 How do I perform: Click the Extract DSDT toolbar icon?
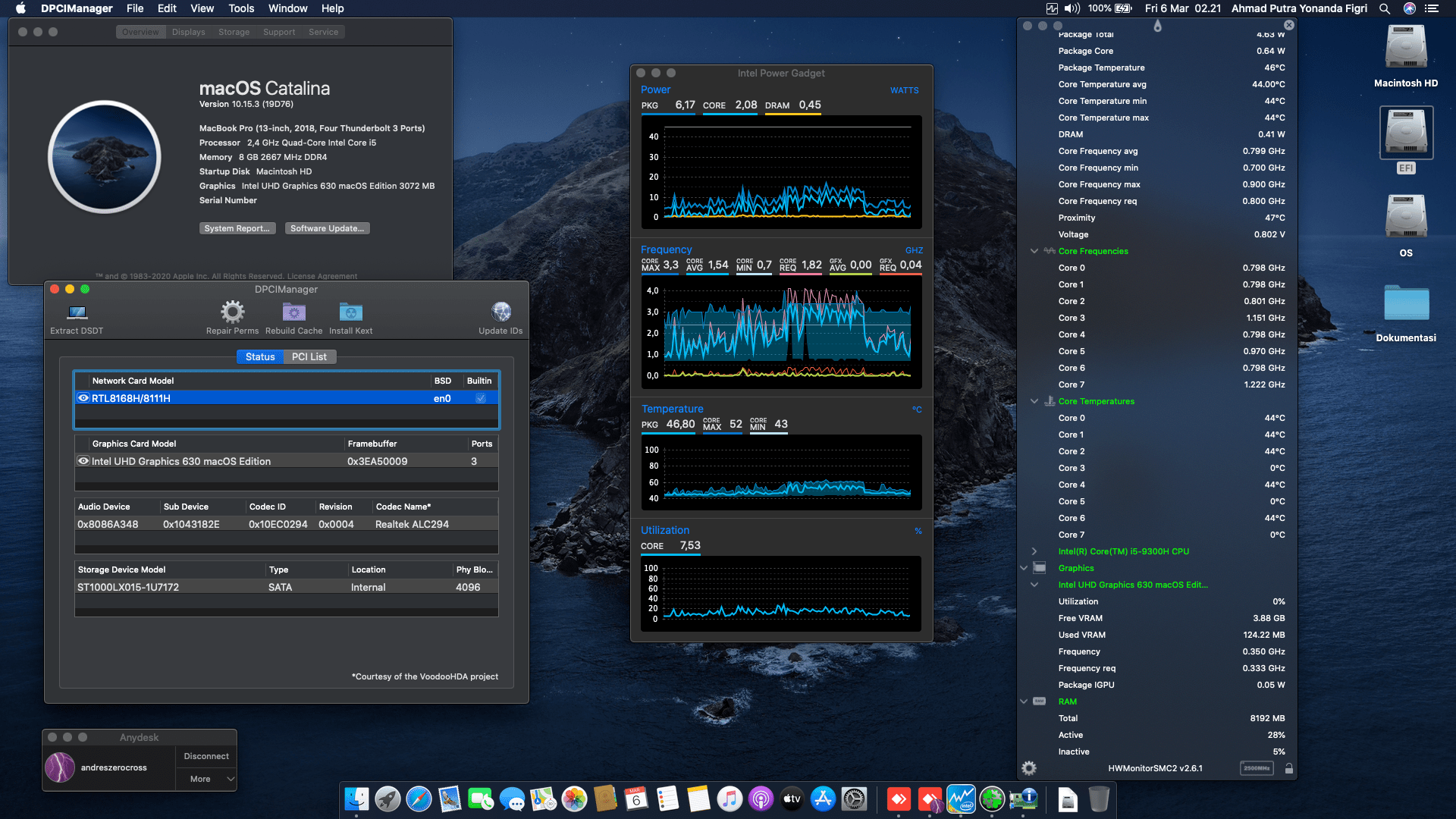(x=77, y=312)
